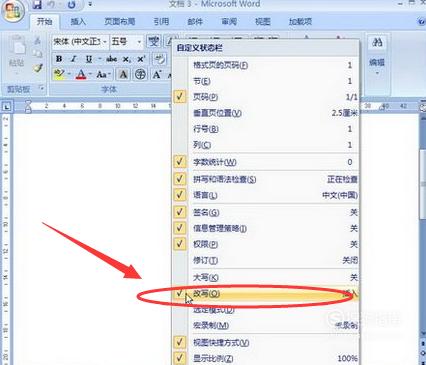Image resolution: width=426 pixels, height=365 pixels.
Task: Open Find binoculars editing button
Action: coord(377,42)
